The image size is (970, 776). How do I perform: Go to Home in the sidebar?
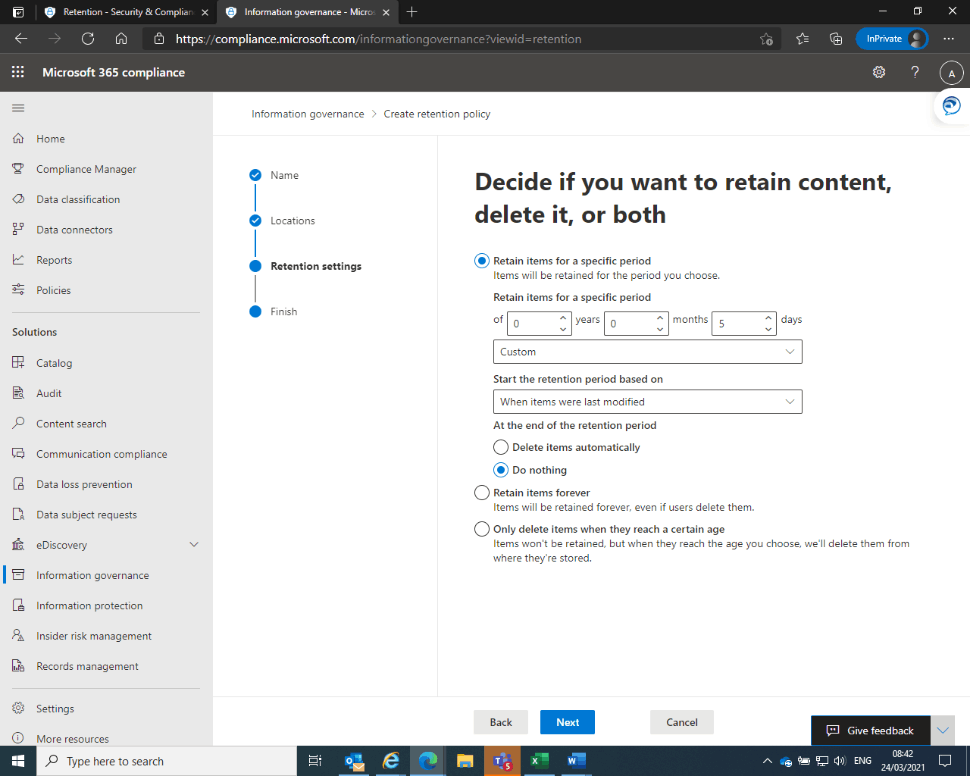coord(50,139)
